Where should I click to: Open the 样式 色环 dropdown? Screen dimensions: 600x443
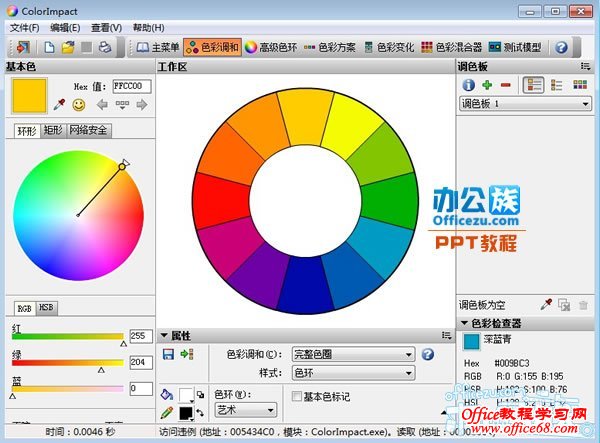pos(353,373)
